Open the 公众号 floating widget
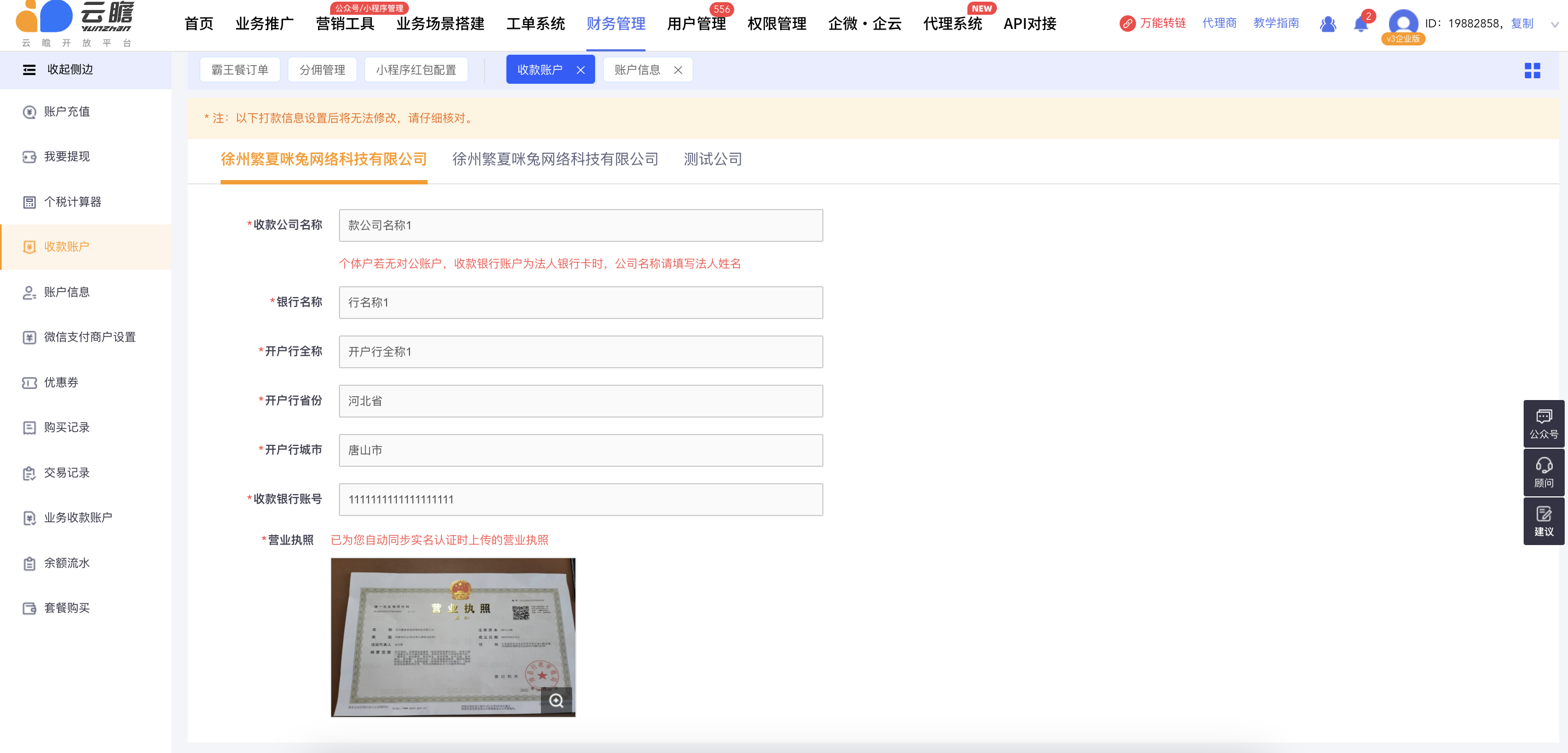1568x753 pixels. tap(1543, 424)
